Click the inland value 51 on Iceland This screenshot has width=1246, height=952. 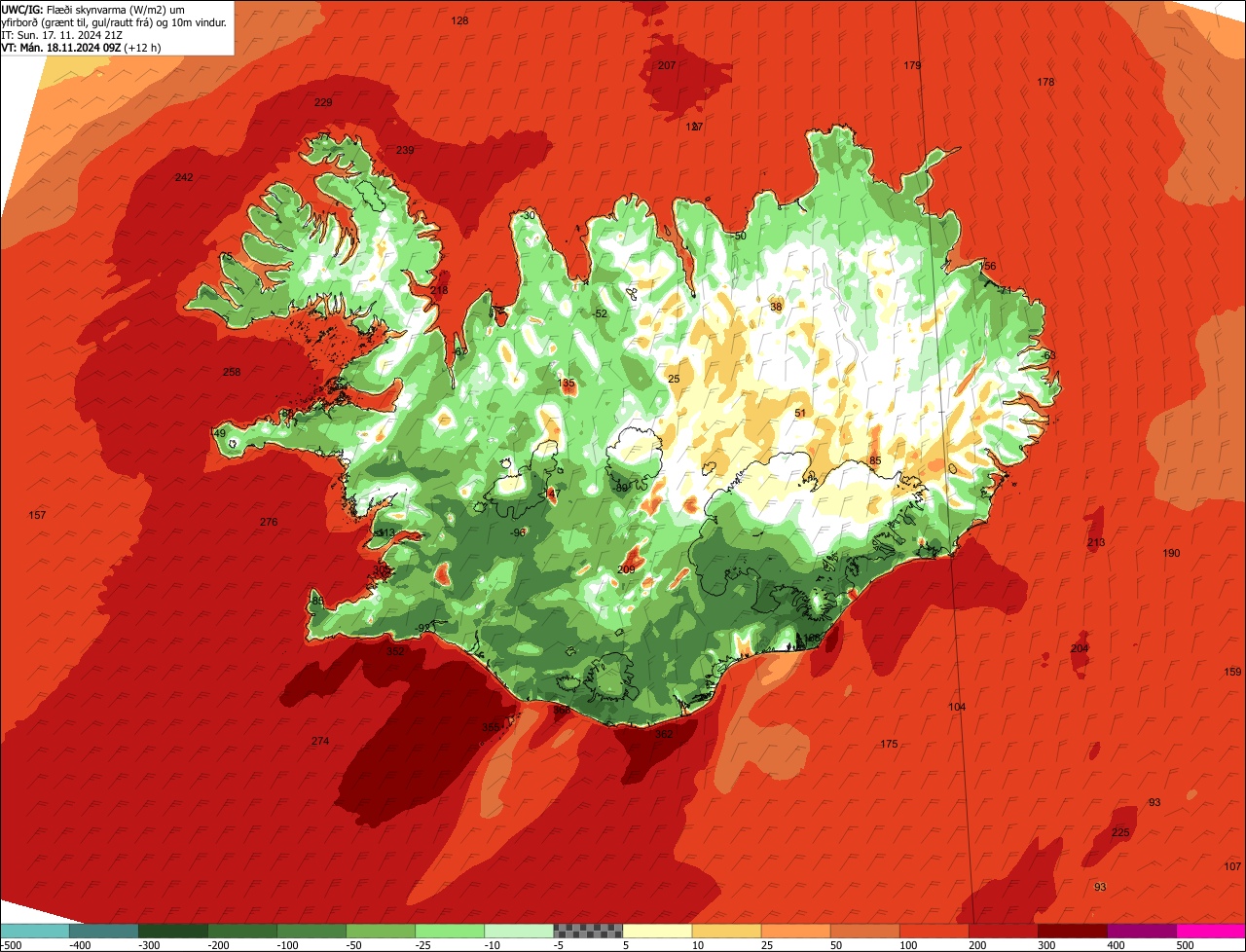point(800,413)
